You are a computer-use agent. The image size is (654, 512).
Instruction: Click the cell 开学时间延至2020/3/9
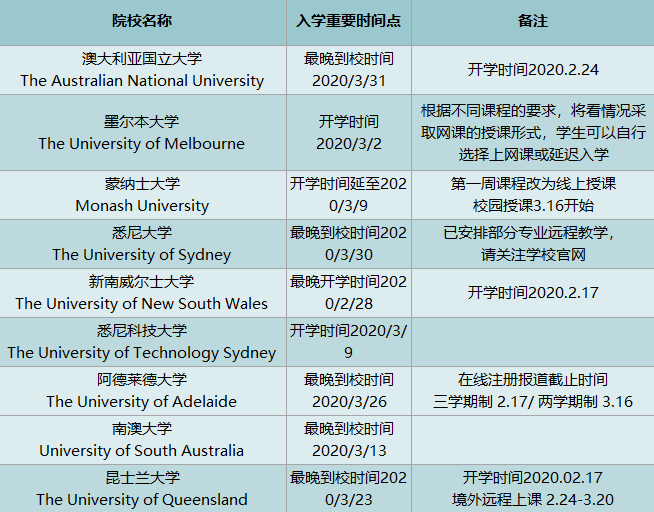(349, 195)
